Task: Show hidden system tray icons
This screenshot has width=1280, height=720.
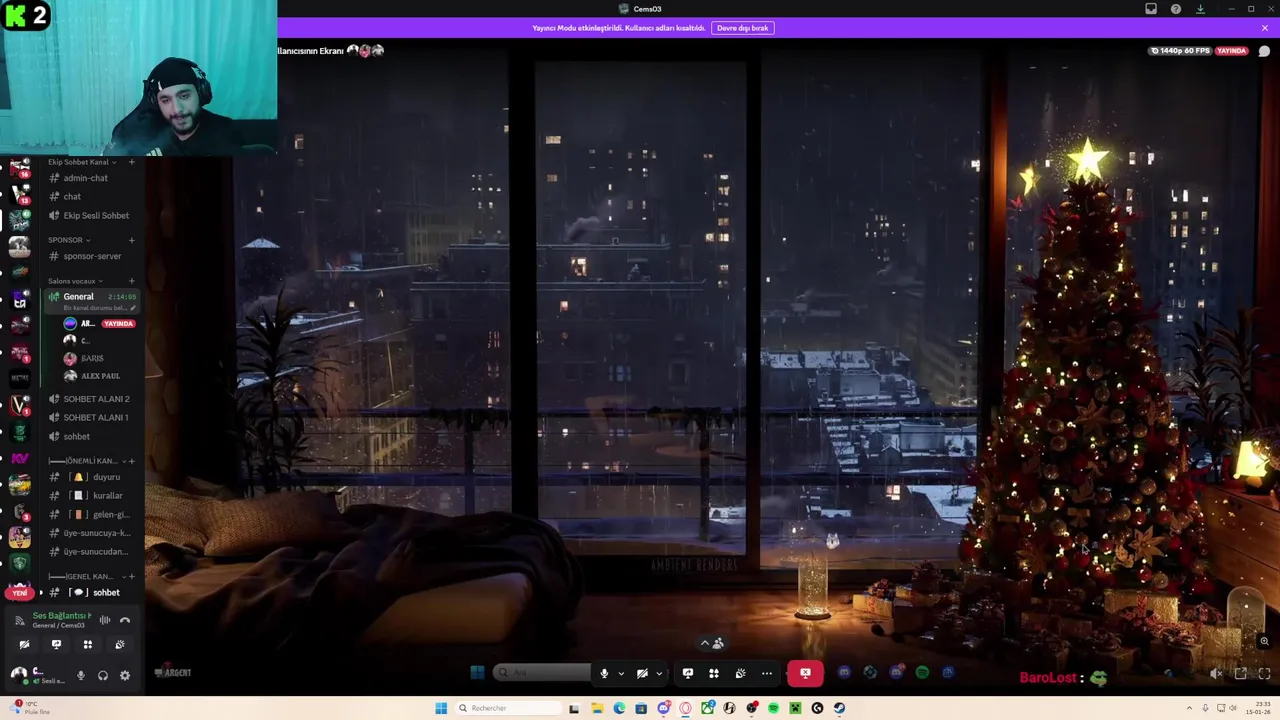Action: tap(1189, 708)
